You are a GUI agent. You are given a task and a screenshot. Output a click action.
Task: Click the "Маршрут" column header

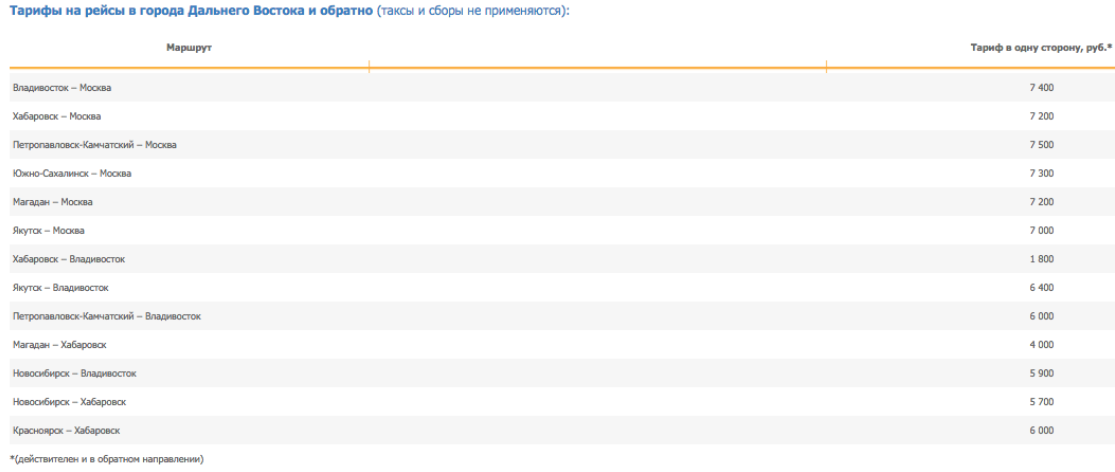click(x=189, y=47)
